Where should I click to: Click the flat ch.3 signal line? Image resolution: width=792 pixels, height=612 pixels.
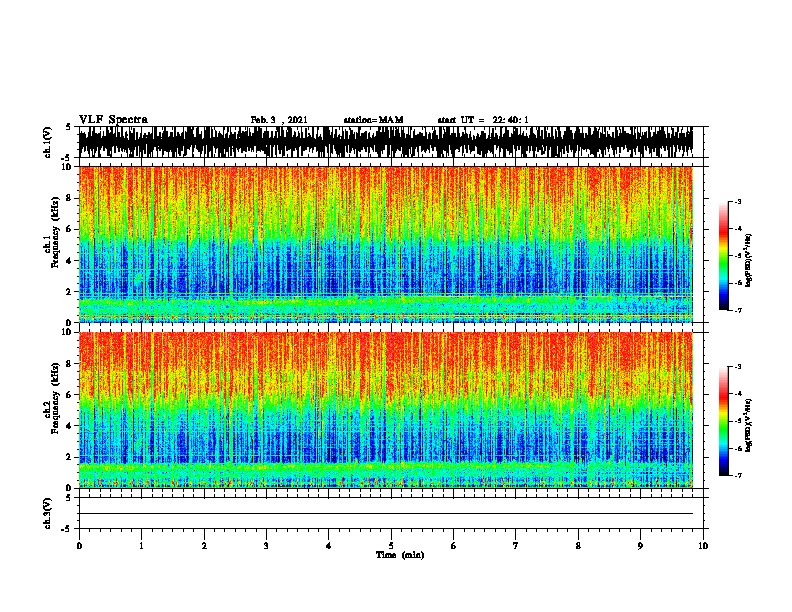(x=386, y=514)
